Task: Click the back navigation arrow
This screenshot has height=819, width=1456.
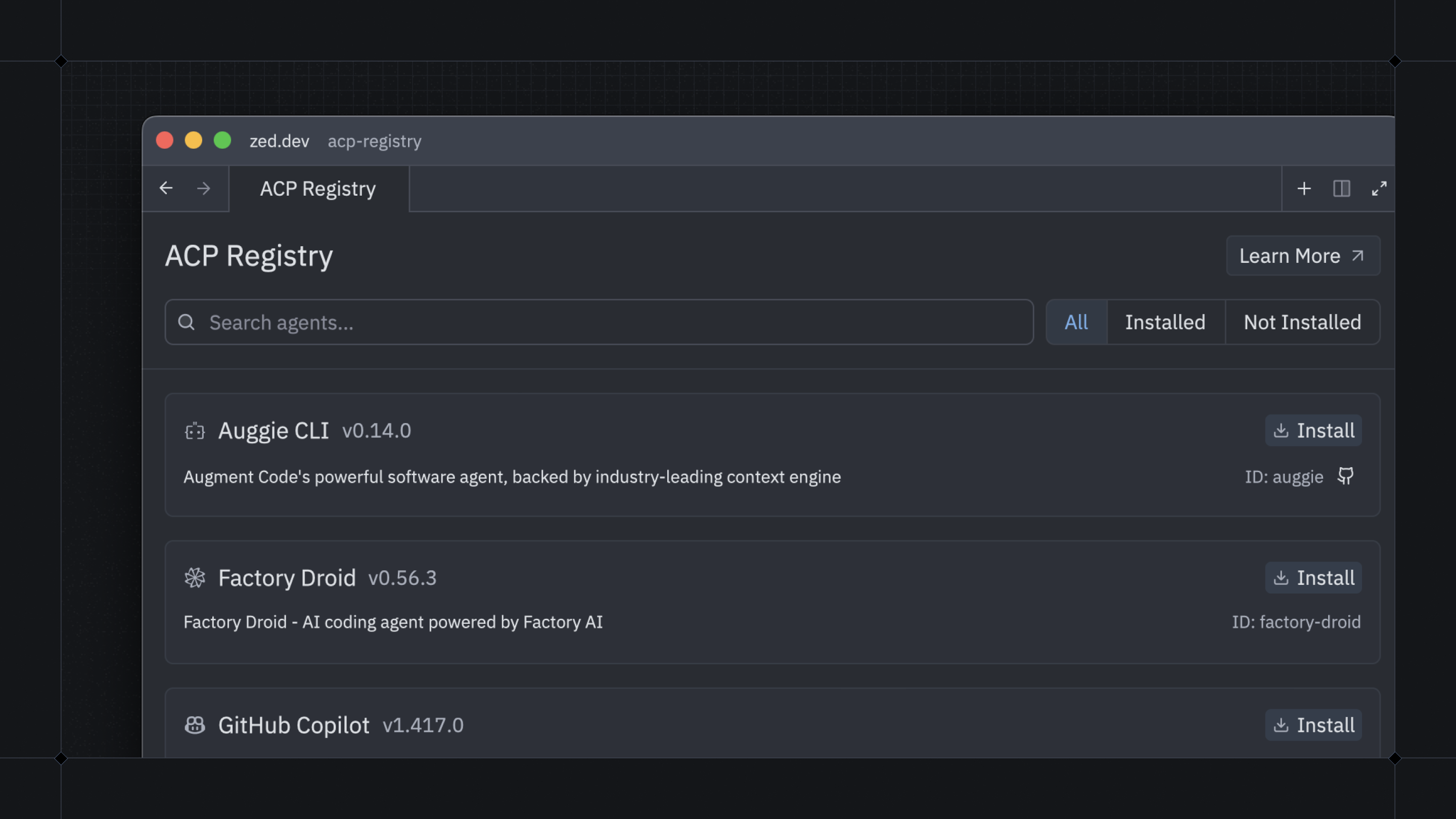Action: pyautogui.click(x=166, y=188)
